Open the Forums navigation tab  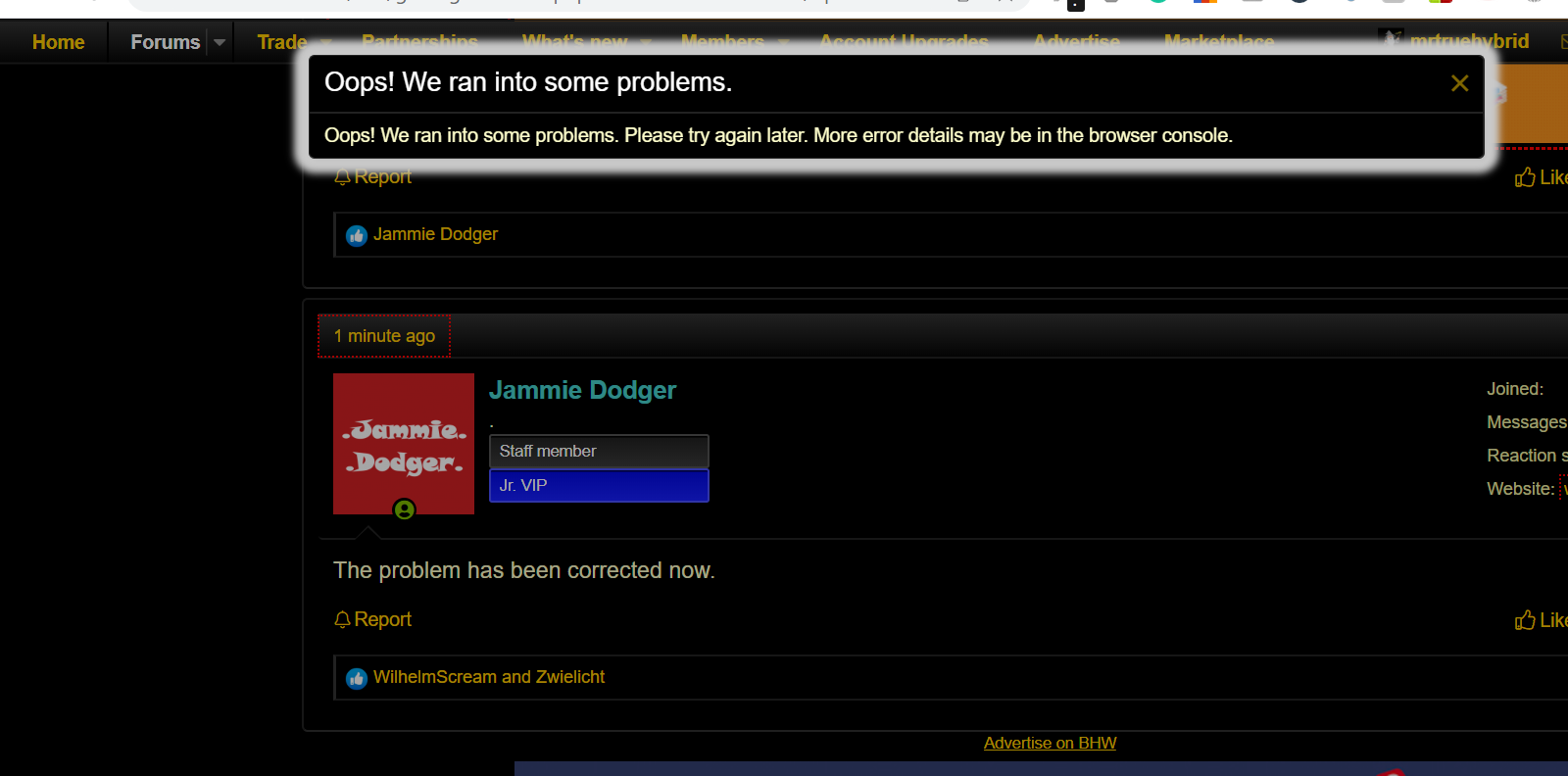pos(165,42)
